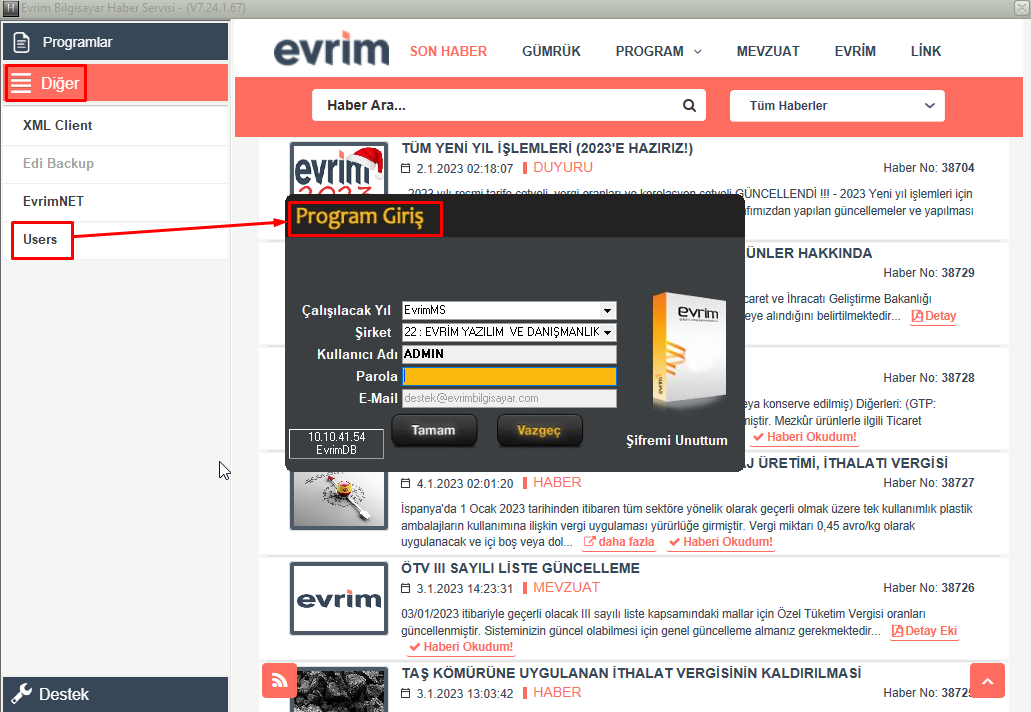Click the date 3.1.2023 14:23:31

pos(464,589)
